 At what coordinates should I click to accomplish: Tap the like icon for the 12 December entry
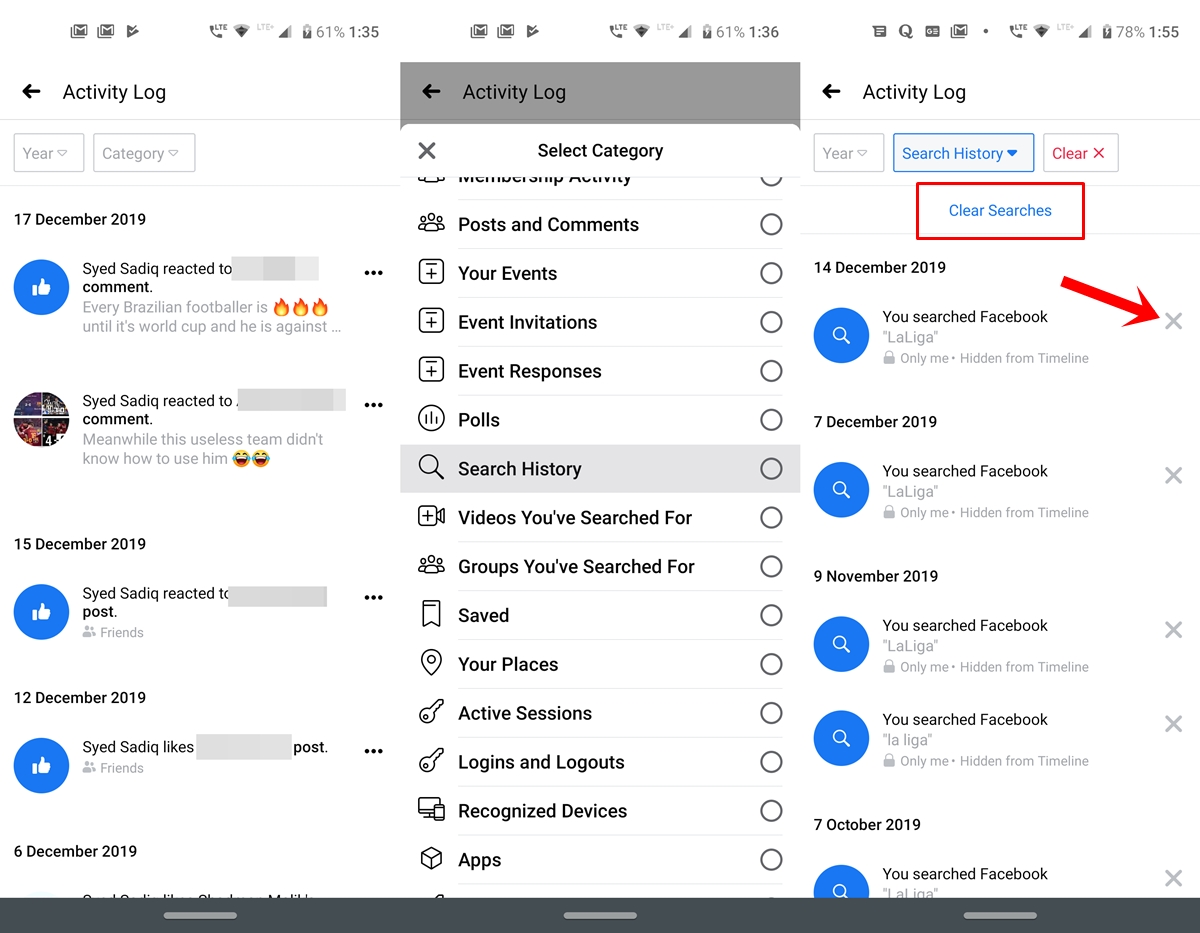coord(41,766)
